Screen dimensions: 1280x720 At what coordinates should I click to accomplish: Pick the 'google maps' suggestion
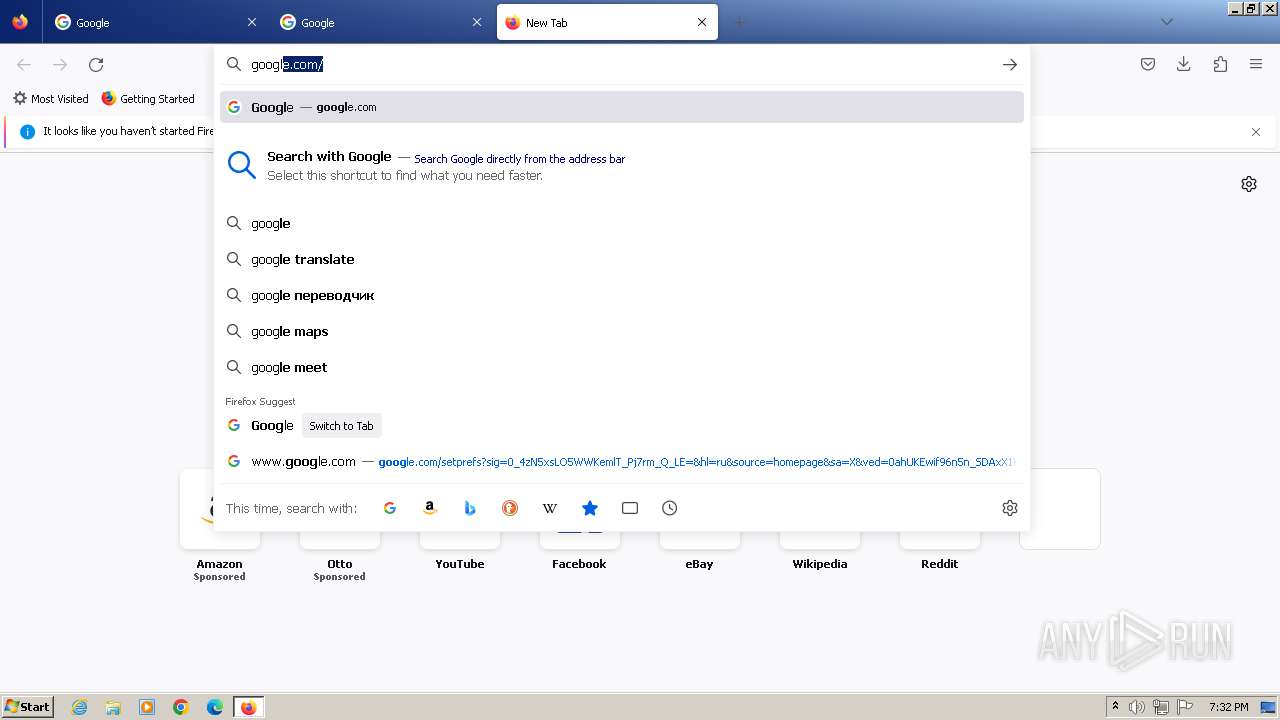point(622,331)
